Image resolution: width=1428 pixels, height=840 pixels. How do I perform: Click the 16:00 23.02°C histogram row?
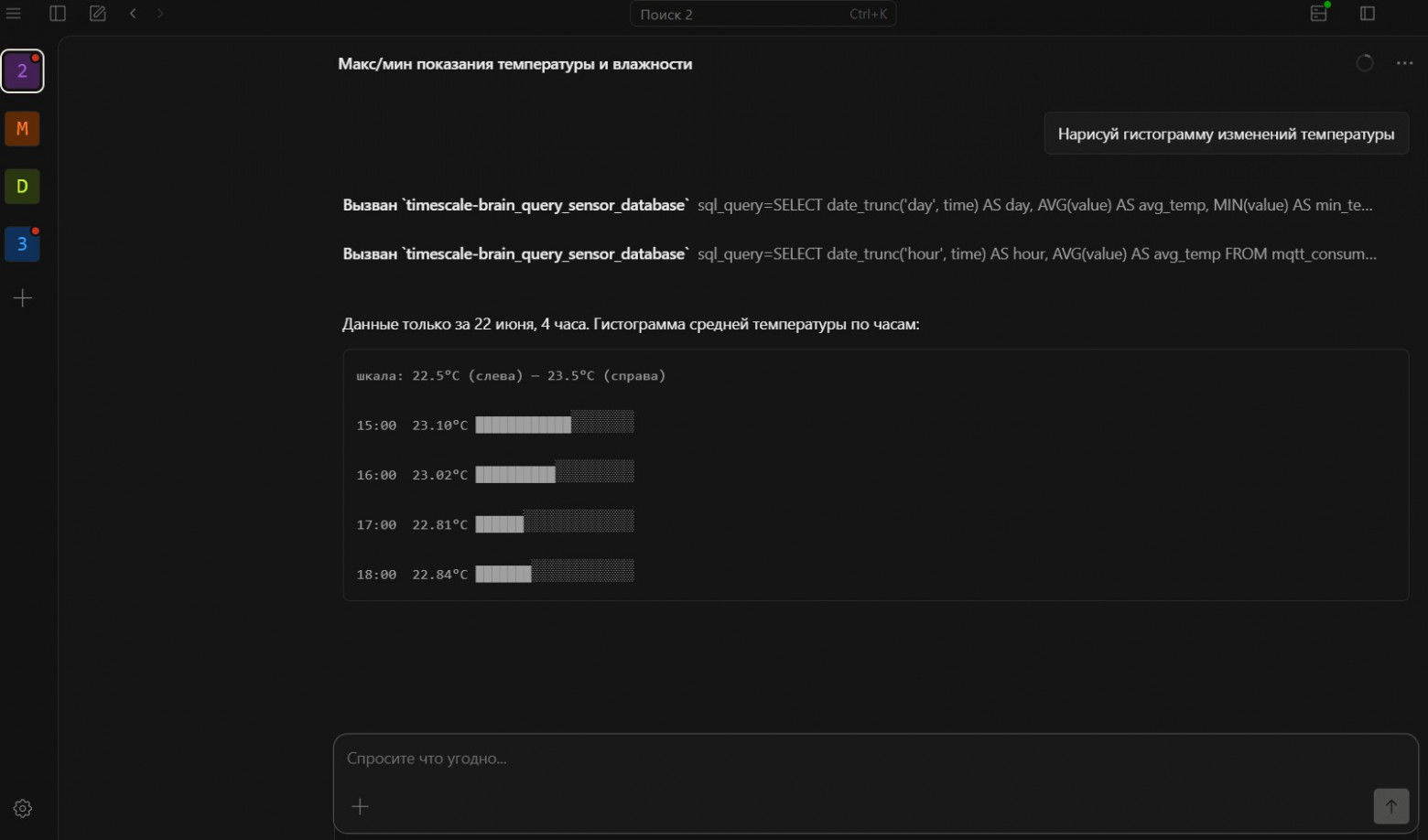pos(495,474)
